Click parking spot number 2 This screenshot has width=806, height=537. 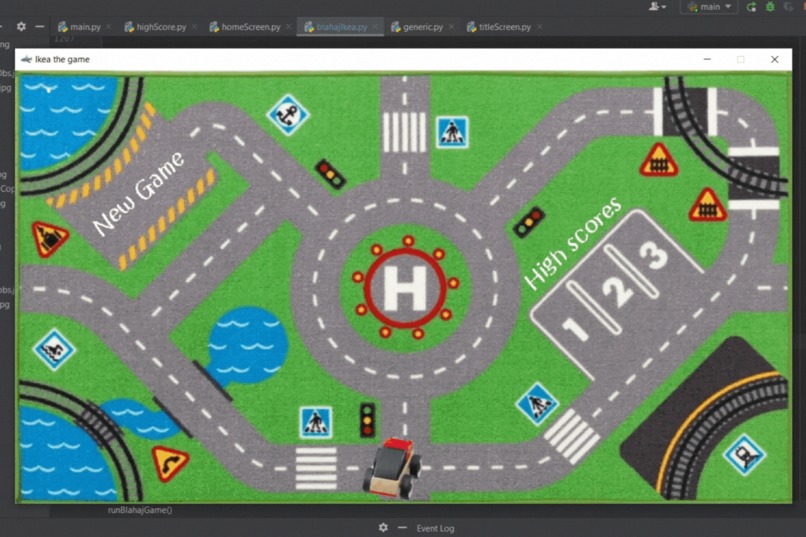(x=617, y=291)
